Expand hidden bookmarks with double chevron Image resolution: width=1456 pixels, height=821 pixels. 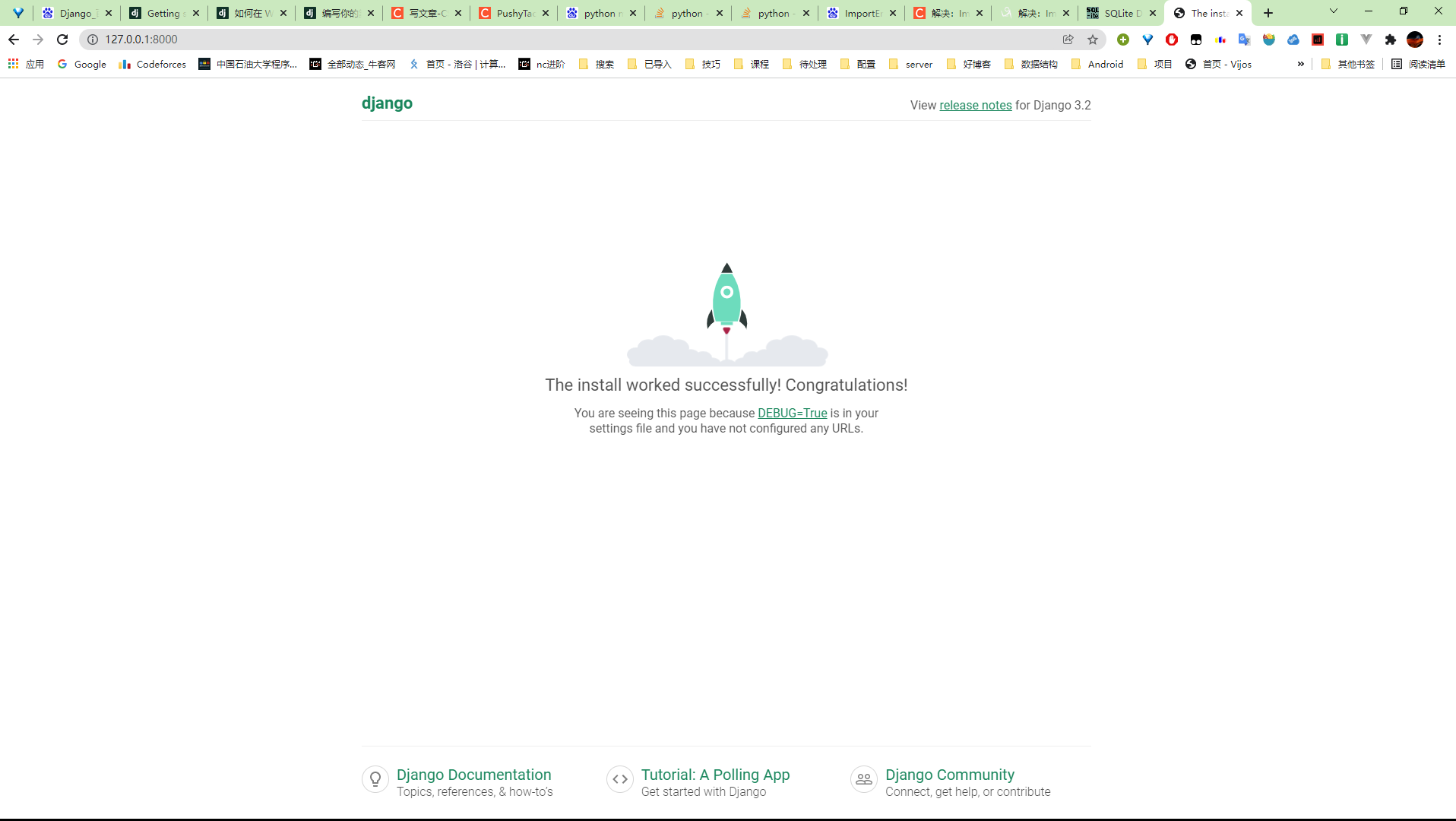pyautogui.click(x=1300, y=65)
